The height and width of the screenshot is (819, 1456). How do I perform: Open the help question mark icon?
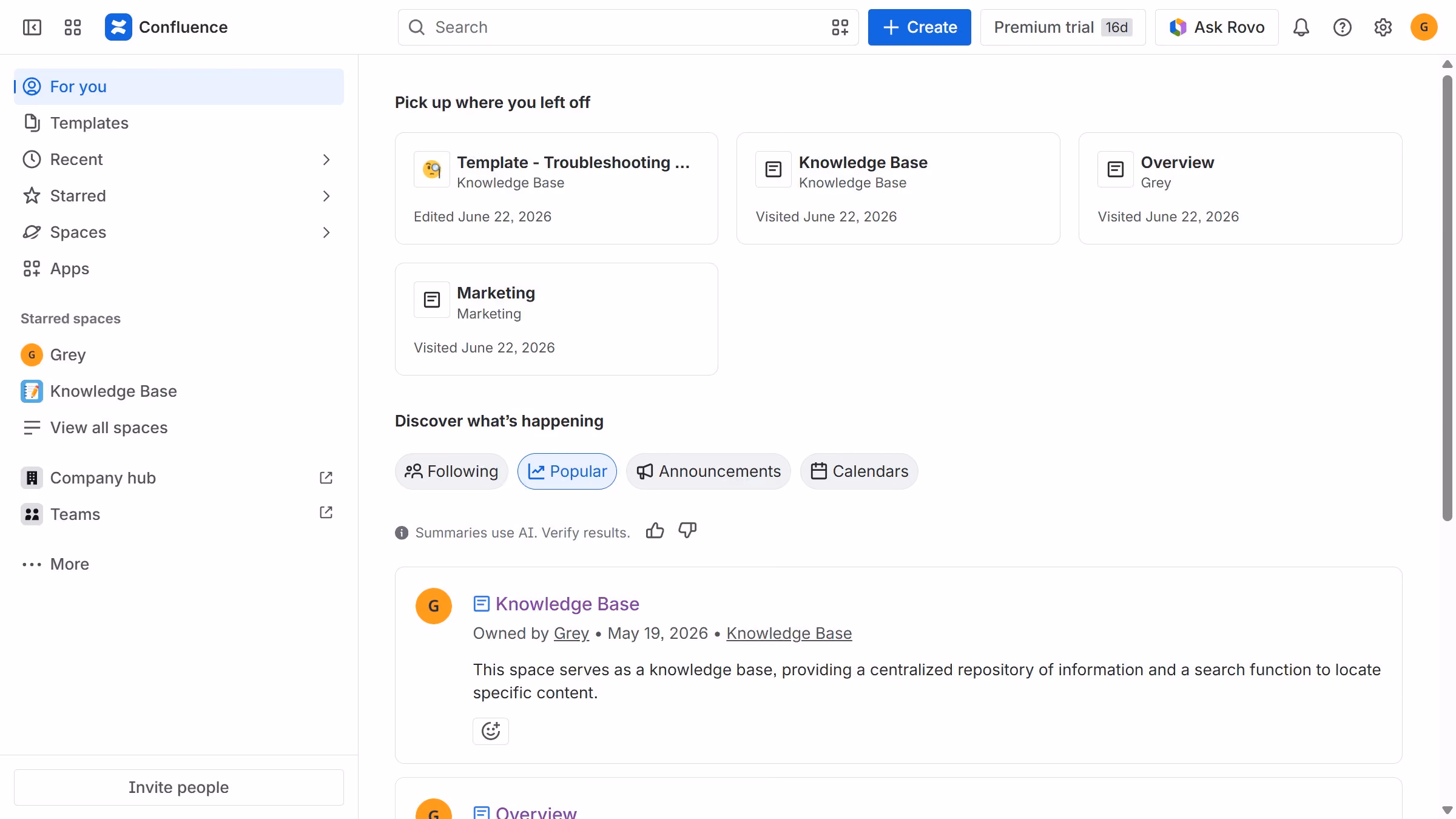tap(1342, 27)
